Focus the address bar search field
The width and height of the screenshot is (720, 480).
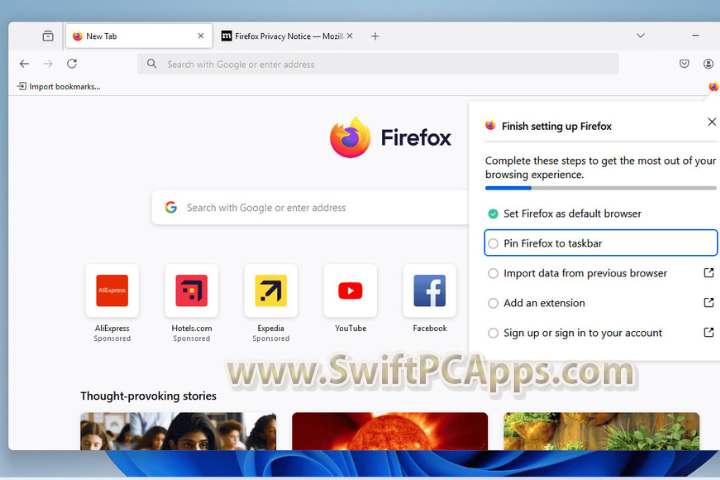pyautogui.click(x=378, y=64)
